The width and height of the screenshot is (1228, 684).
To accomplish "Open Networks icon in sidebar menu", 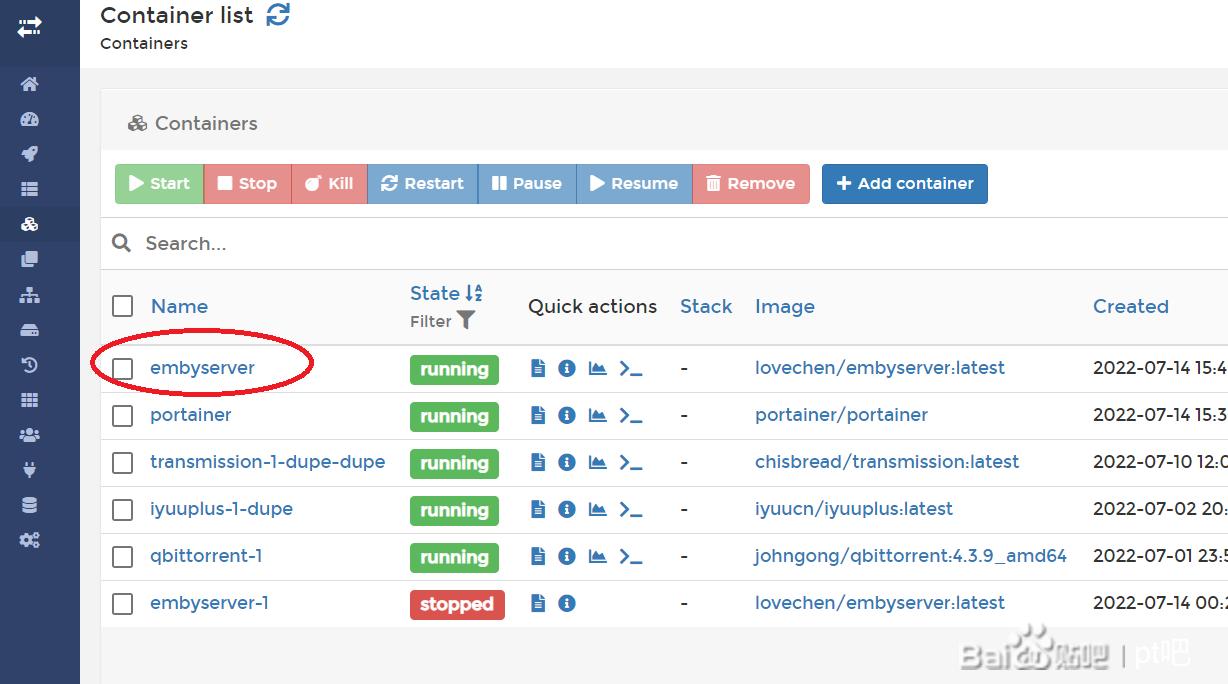I will [x=29, y=295].
